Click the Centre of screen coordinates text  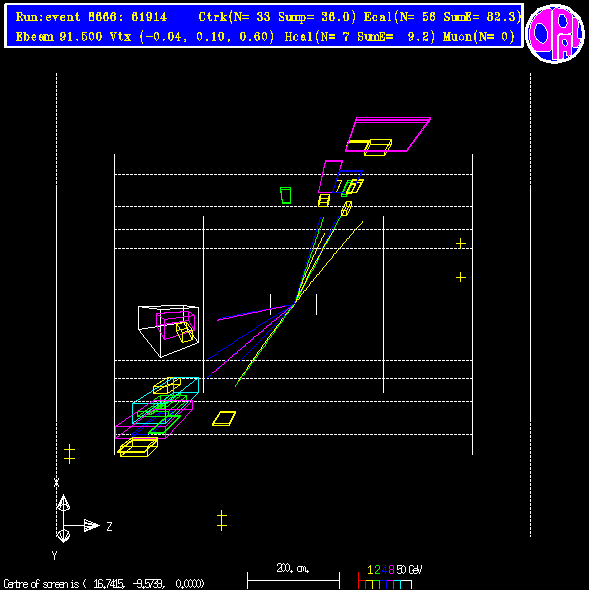pos(104,584)
